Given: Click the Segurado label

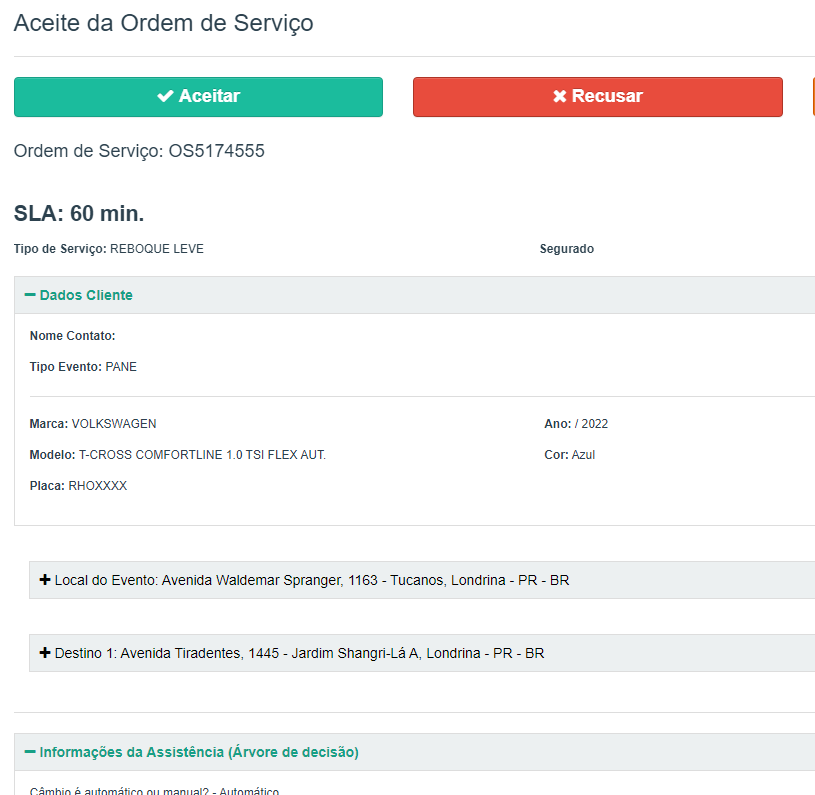Looking at the screenshot, I should pyautogui.click(x=566, y=249).
